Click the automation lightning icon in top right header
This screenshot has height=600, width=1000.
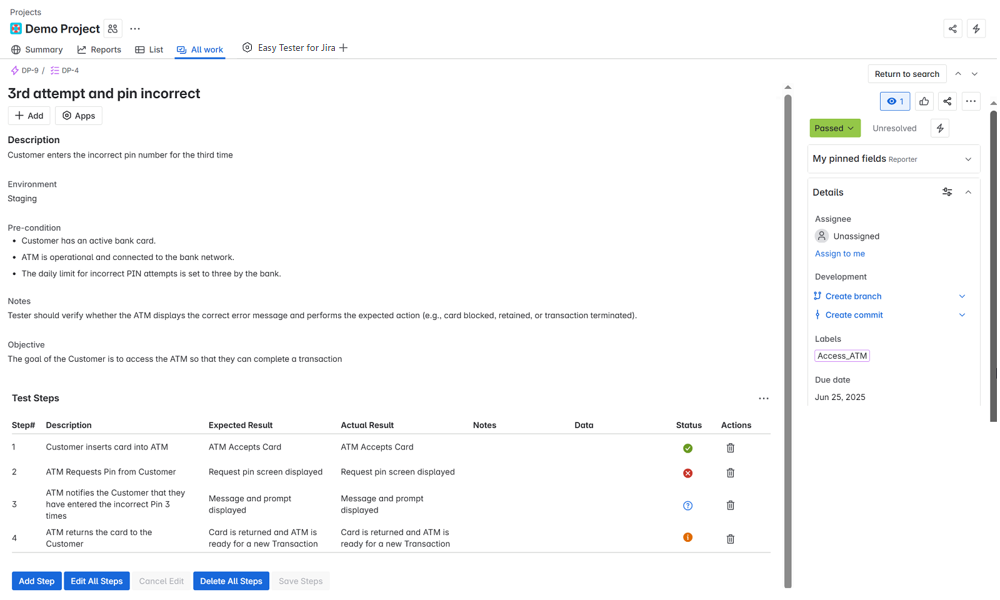point(976,29)
